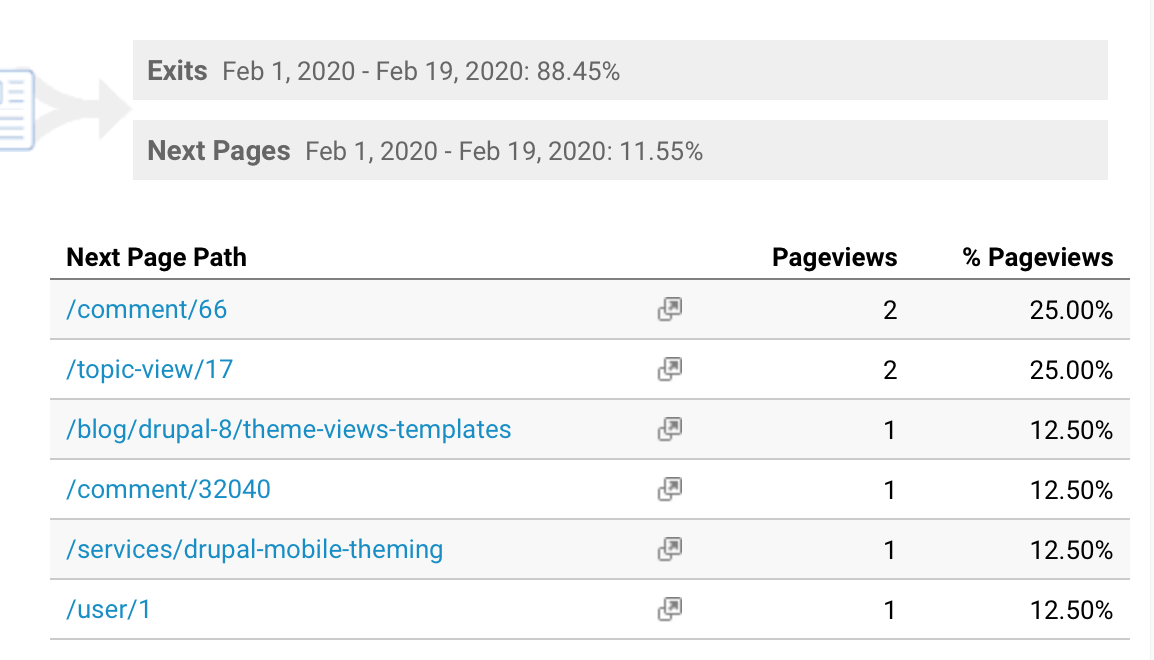
Task: Click external icon for drupal-mobile-theming row
Action: point(670,549)
